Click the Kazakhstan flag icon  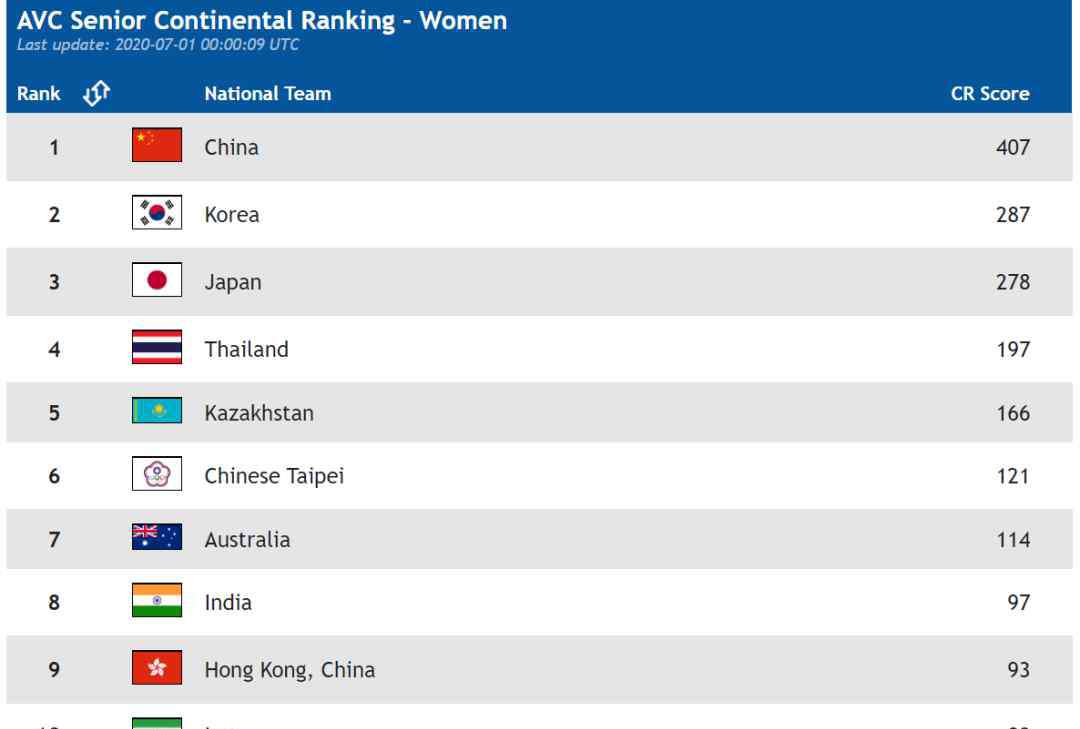coord(157,411)
